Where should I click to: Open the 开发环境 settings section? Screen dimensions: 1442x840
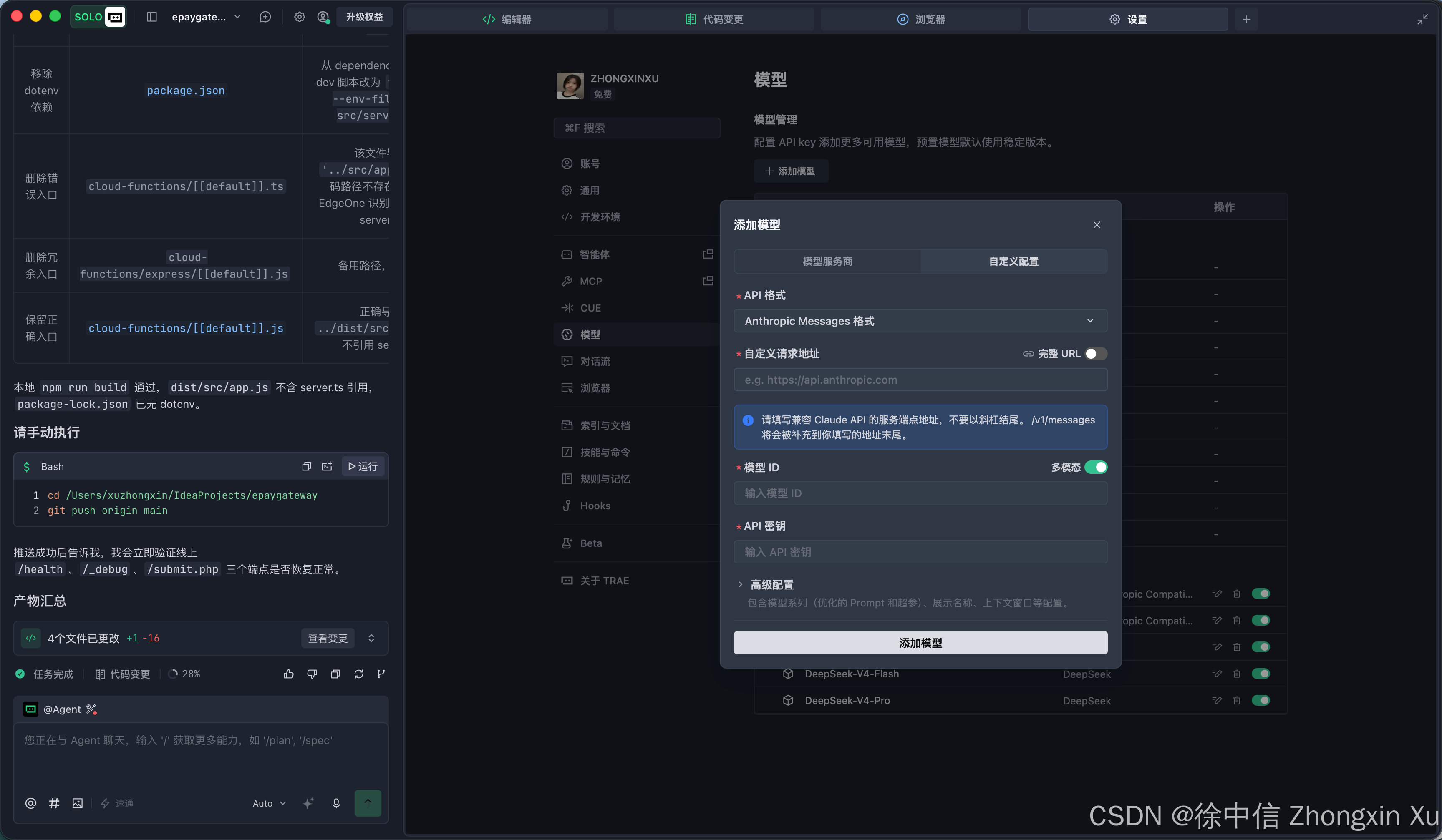[x=636, y=217]
